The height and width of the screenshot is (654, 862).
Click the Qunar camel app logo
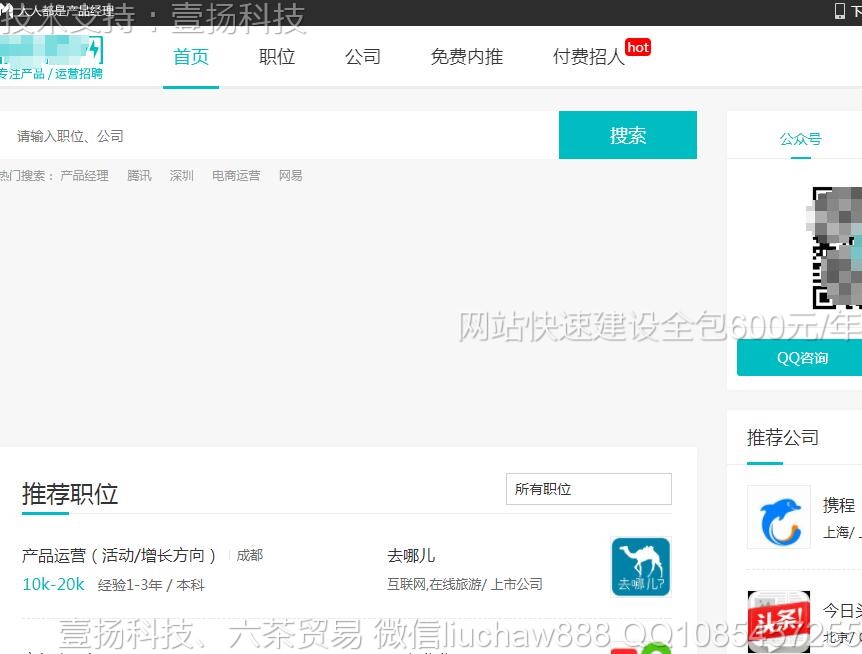(x=640, y=566)
